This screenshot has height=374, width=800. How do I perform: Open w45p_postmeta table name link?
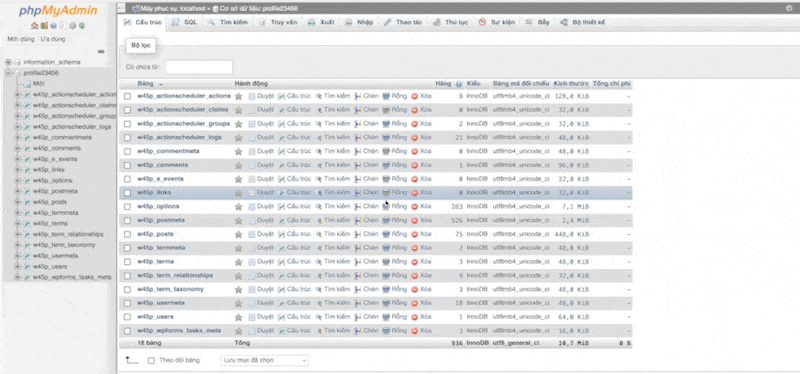pos(161,220)
